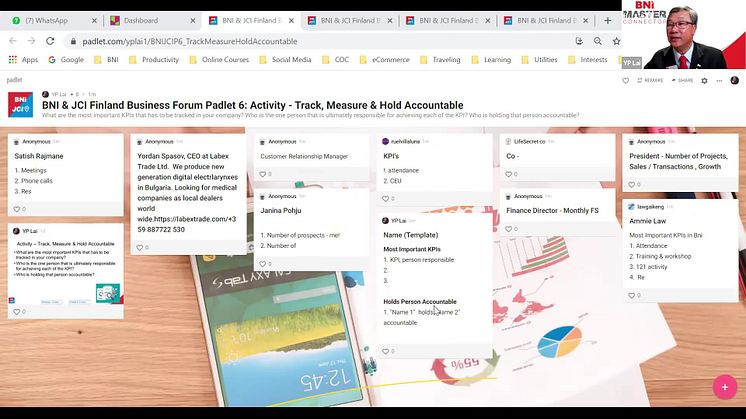Like the Yordan Spasov post
This screenshot has width=746, height=419.
[139, 247]
